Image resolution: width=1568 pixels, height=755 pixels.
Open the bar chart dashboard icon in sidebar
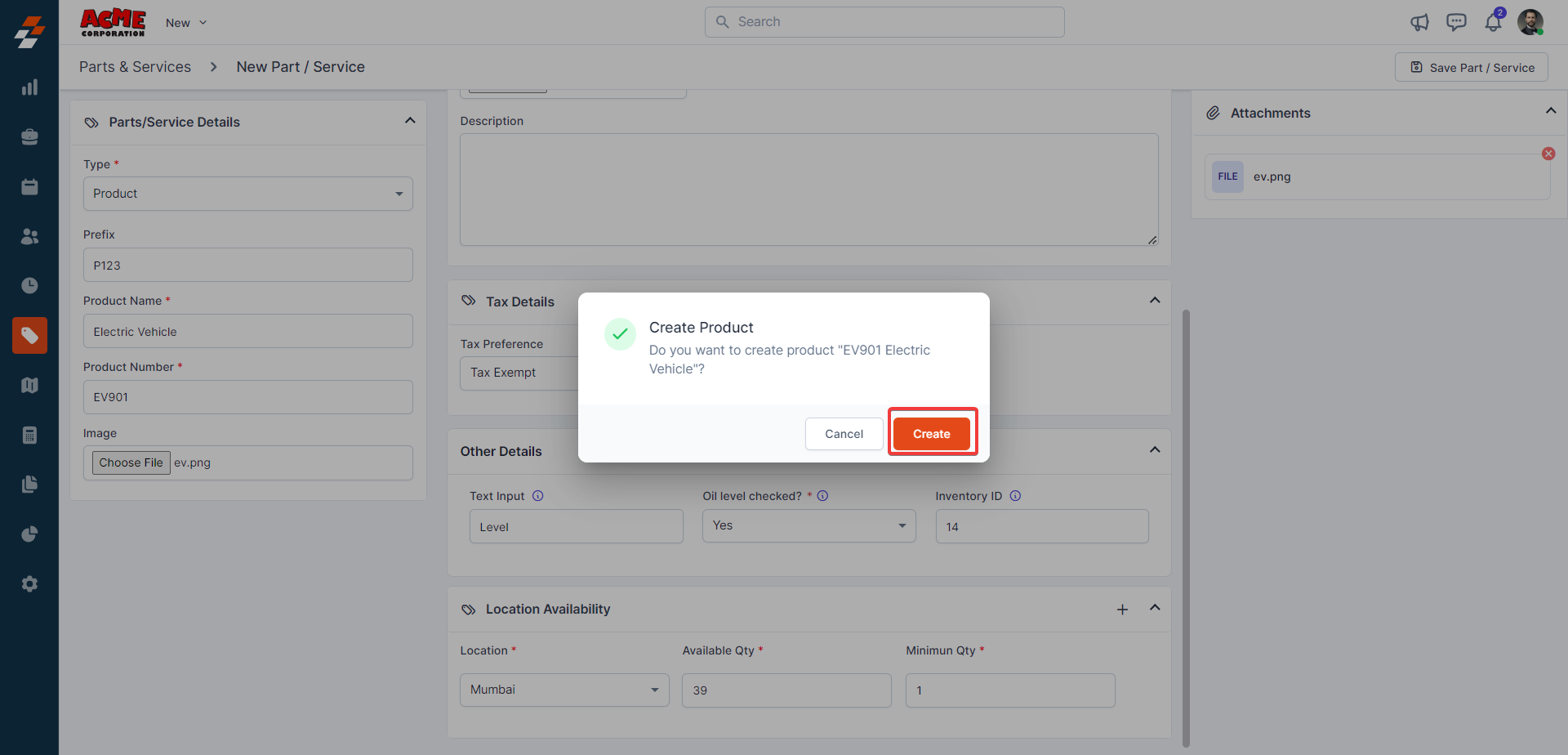point(29,87)
